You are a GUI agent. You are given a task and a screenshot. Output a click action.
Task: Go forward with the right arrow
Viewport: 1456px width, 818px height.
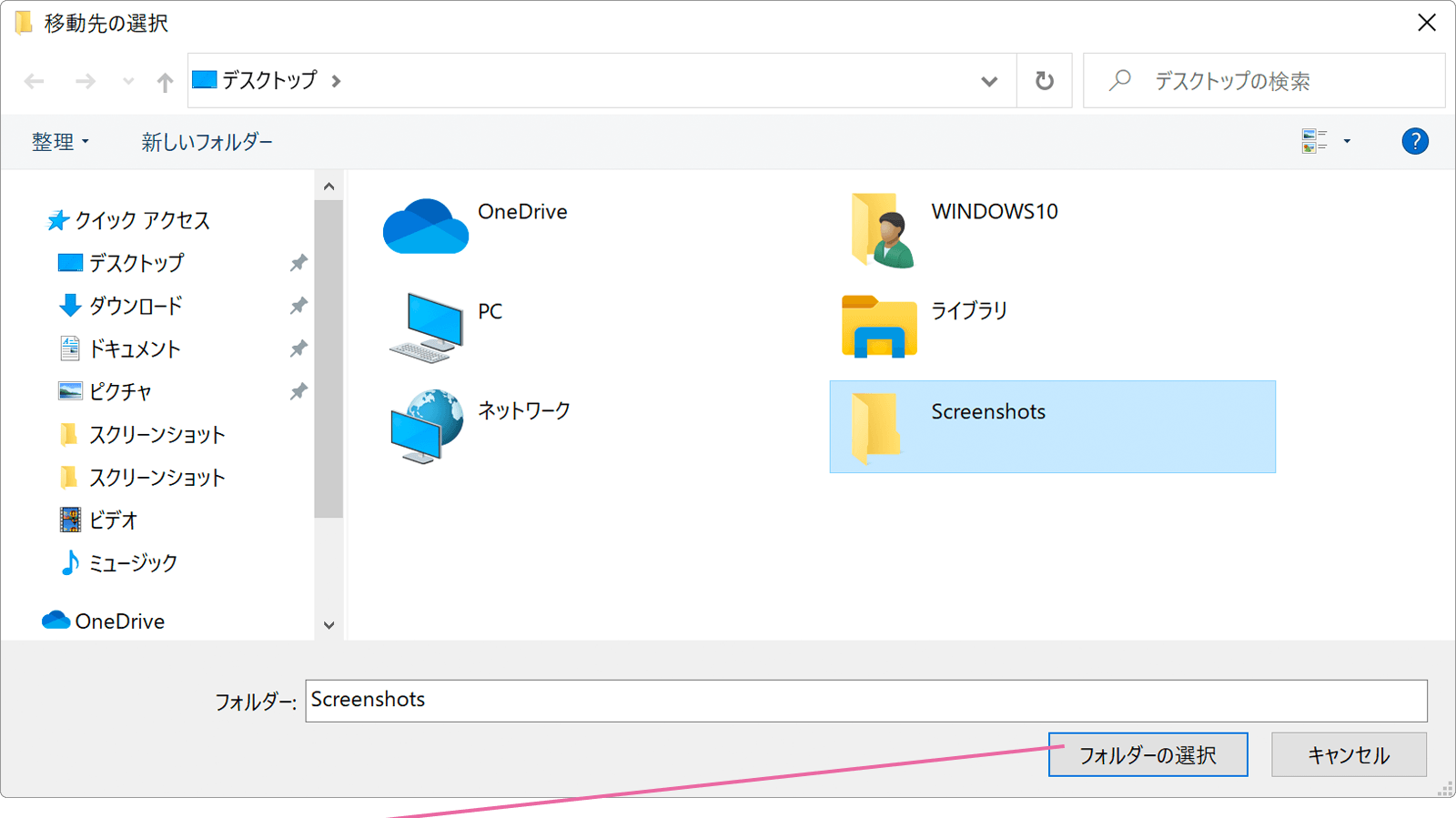[x=86, y=81]
